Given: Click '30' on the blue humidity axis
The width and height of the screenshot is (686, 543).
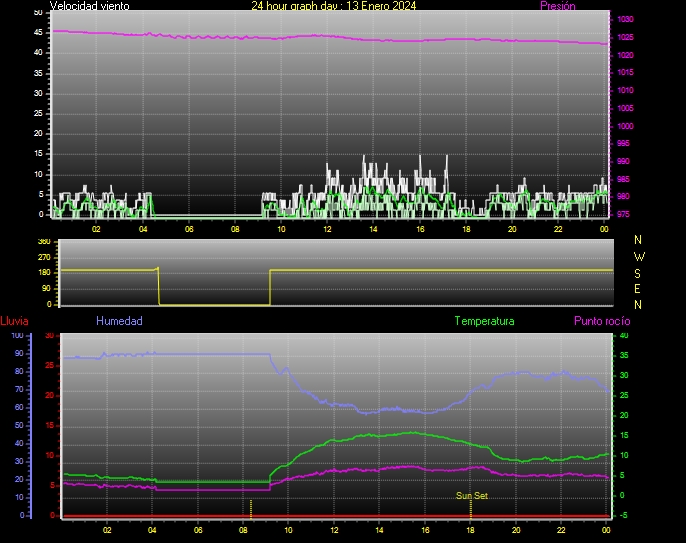Looking at the screenshot, I should tap(19, 461).
